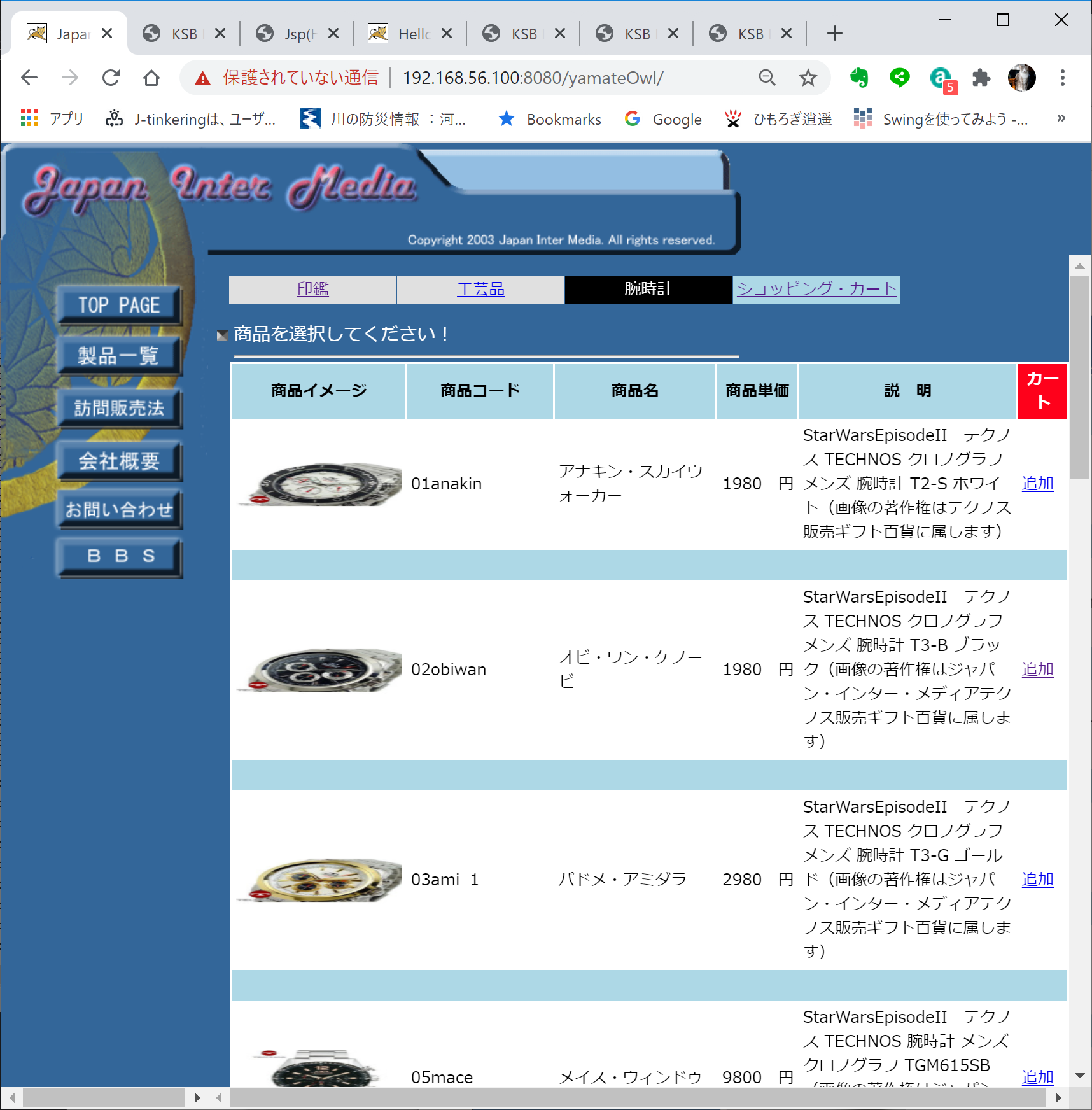Select the 腕時計 category tab
This screenshot has height=1110, width=1092.
tap(648, 289)
